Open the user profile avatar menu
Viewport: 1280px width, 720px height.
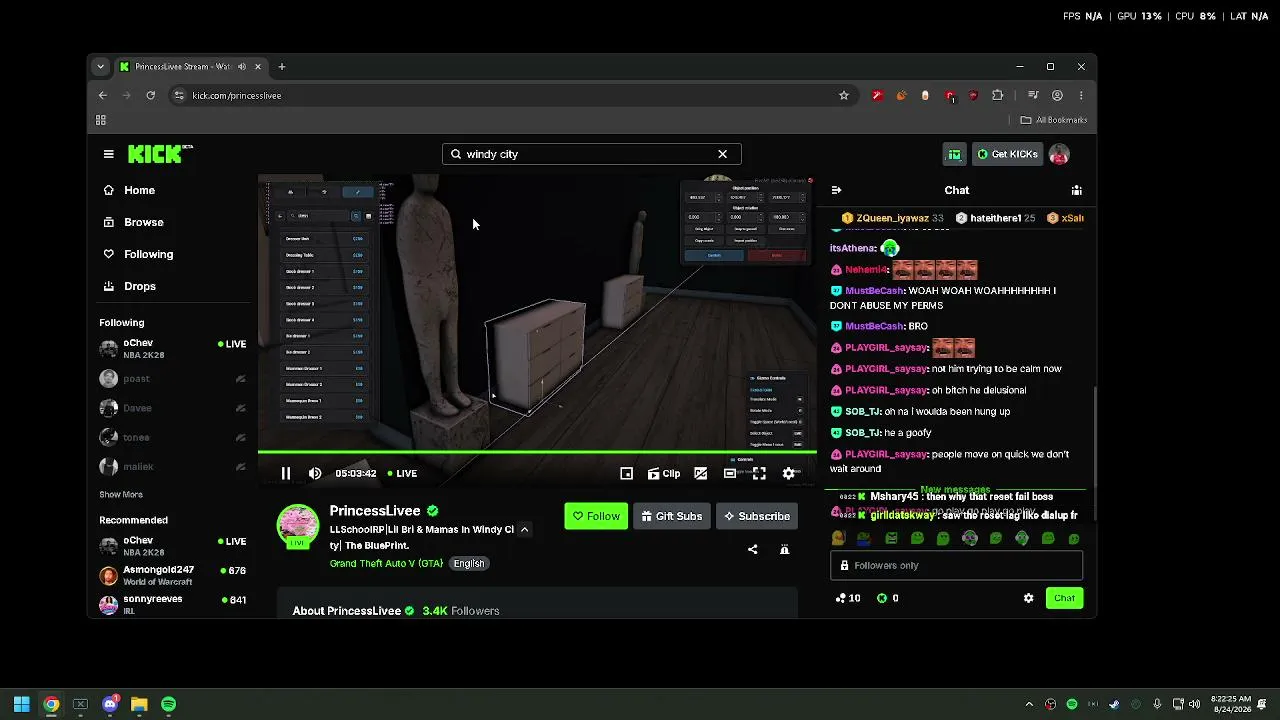(x=1059, y=154)
